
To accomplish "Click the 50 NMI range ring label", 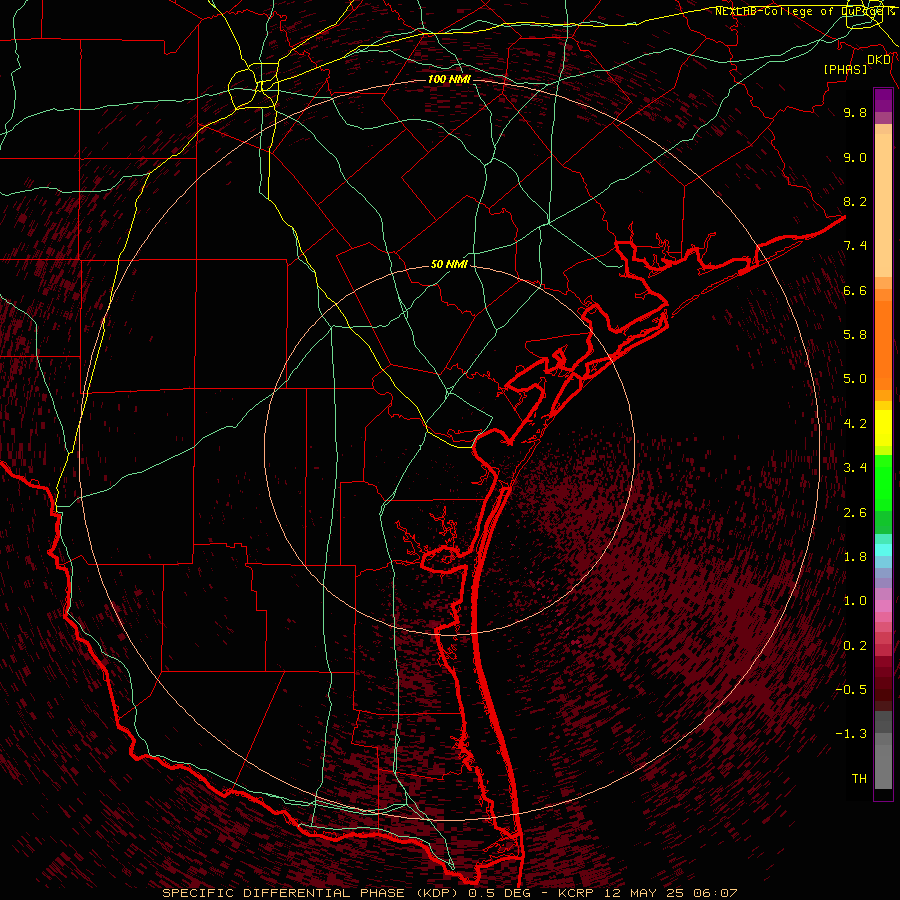I will [449, 264].
